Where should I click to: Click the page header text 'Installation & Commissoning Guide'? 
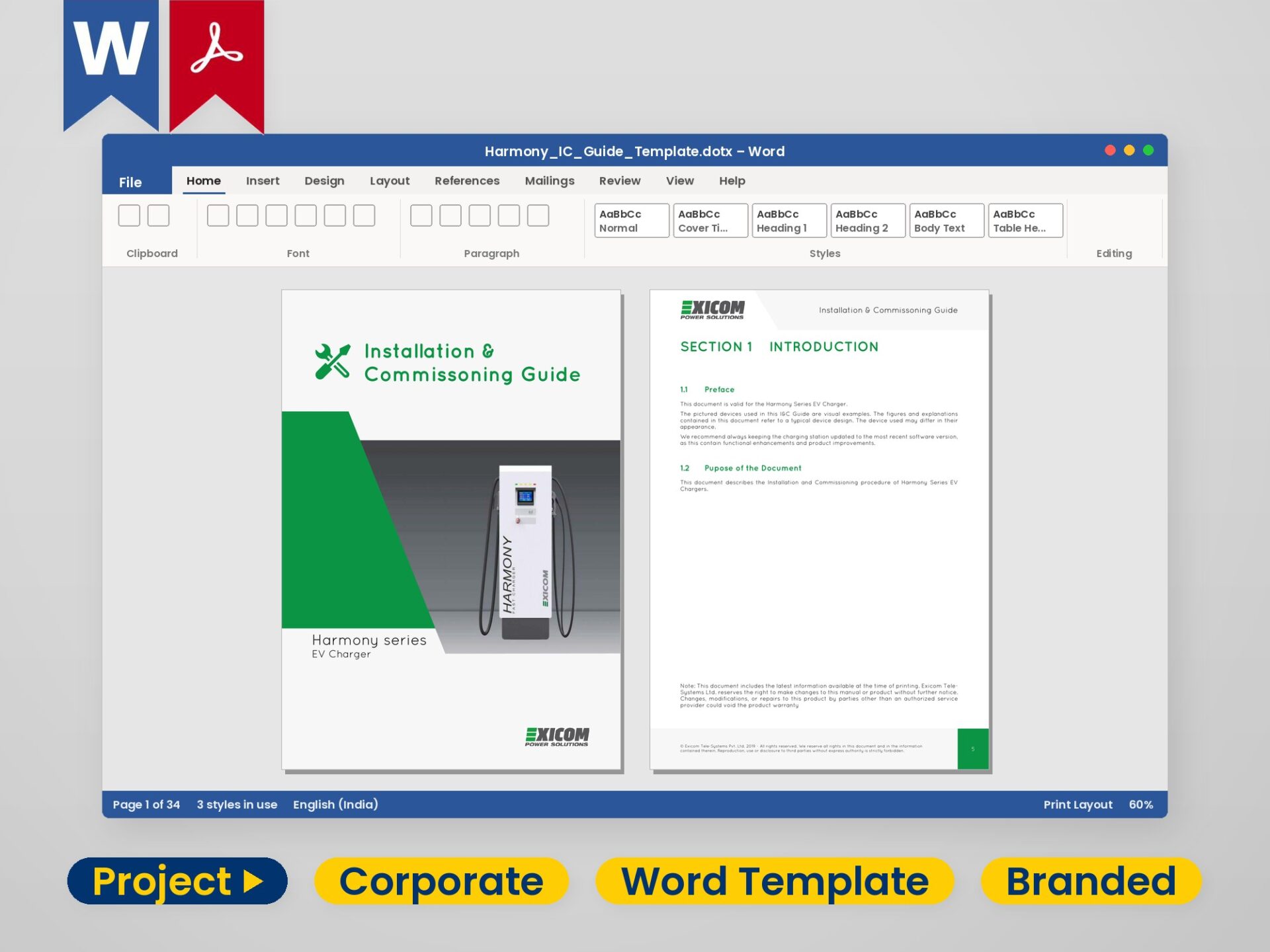[888, 310]
